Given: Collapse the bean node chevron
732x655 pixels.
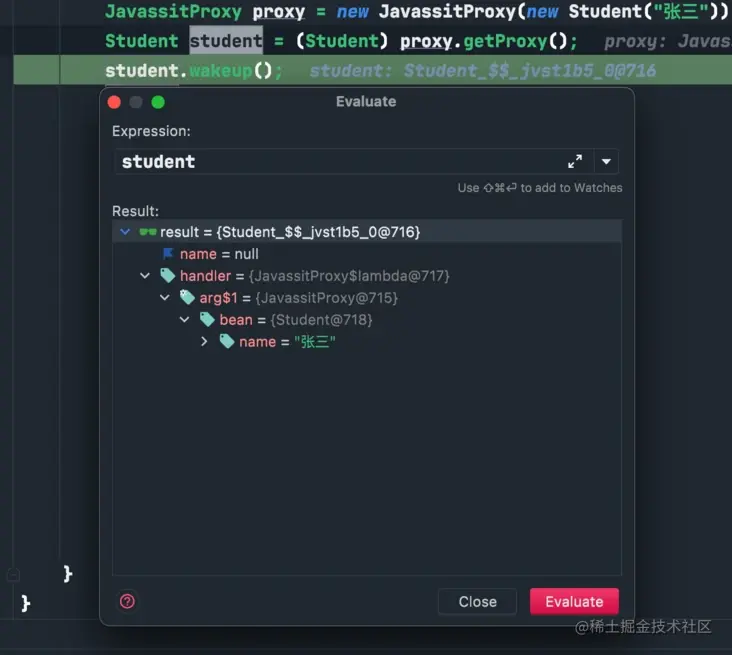Looking at the screenshot, I should [185, 319].
